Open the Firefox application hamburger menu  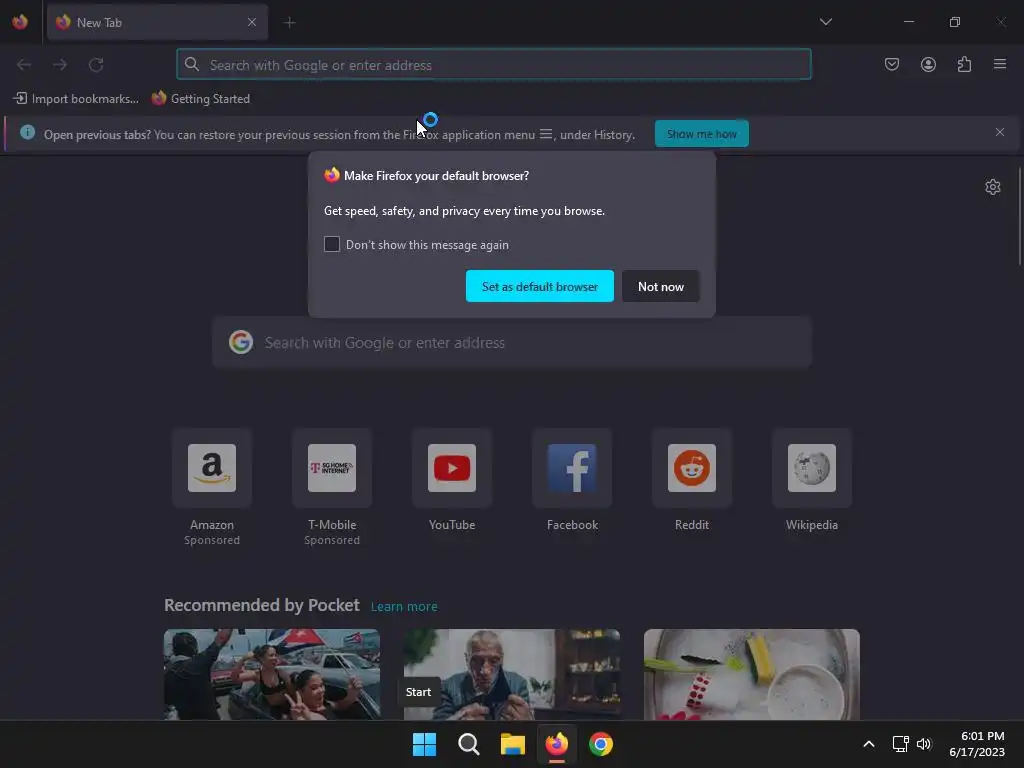click(1000, 64)
